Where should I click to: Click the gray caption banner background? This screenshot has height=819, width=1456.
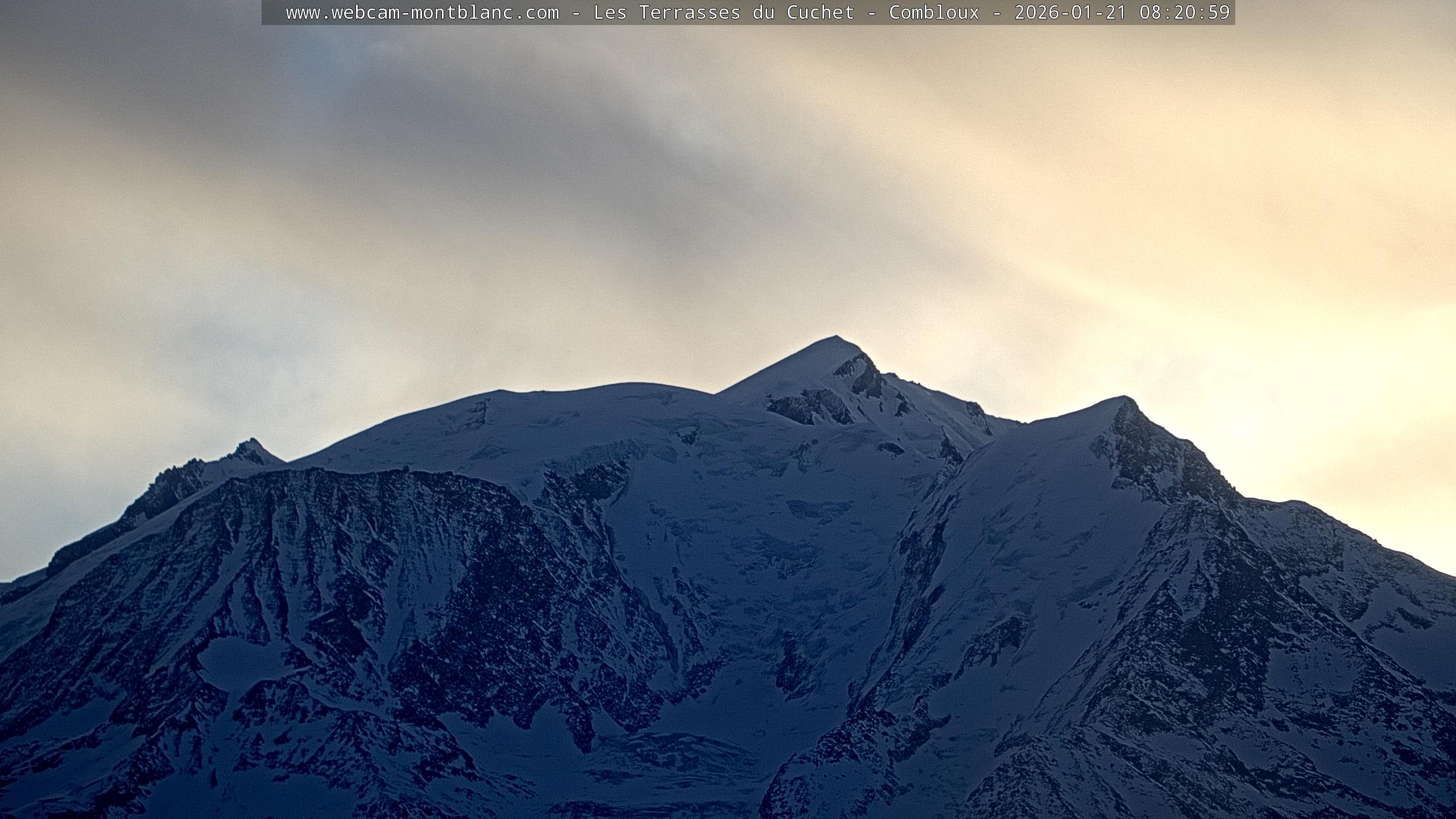[274, 13]
